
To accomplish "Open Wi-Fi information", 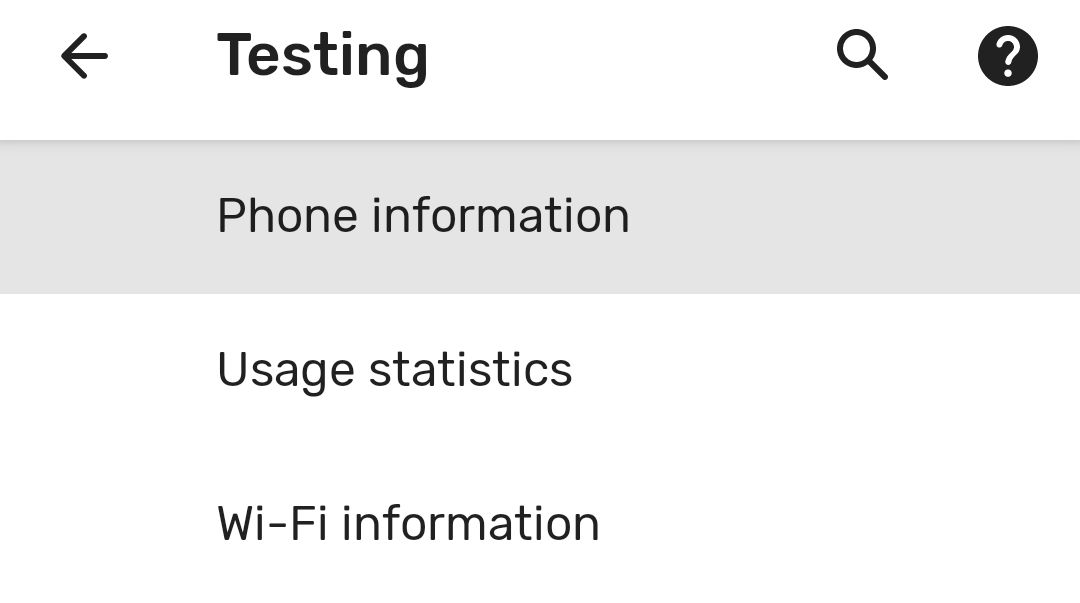I will [408, 524].
